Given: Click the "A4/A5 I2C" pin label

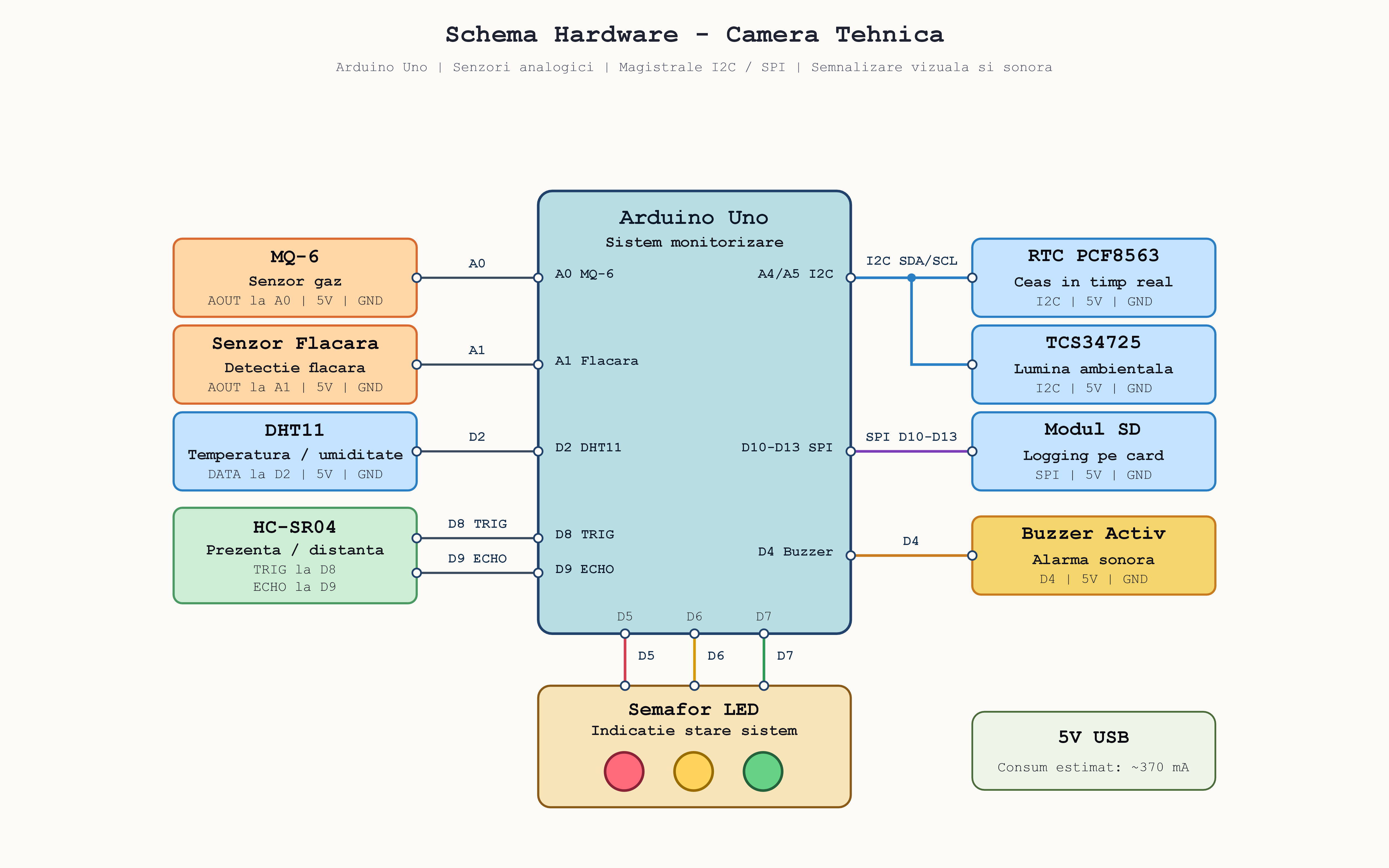Looking at the screenshot, I should pyautogui.click(x=796, y=274).
